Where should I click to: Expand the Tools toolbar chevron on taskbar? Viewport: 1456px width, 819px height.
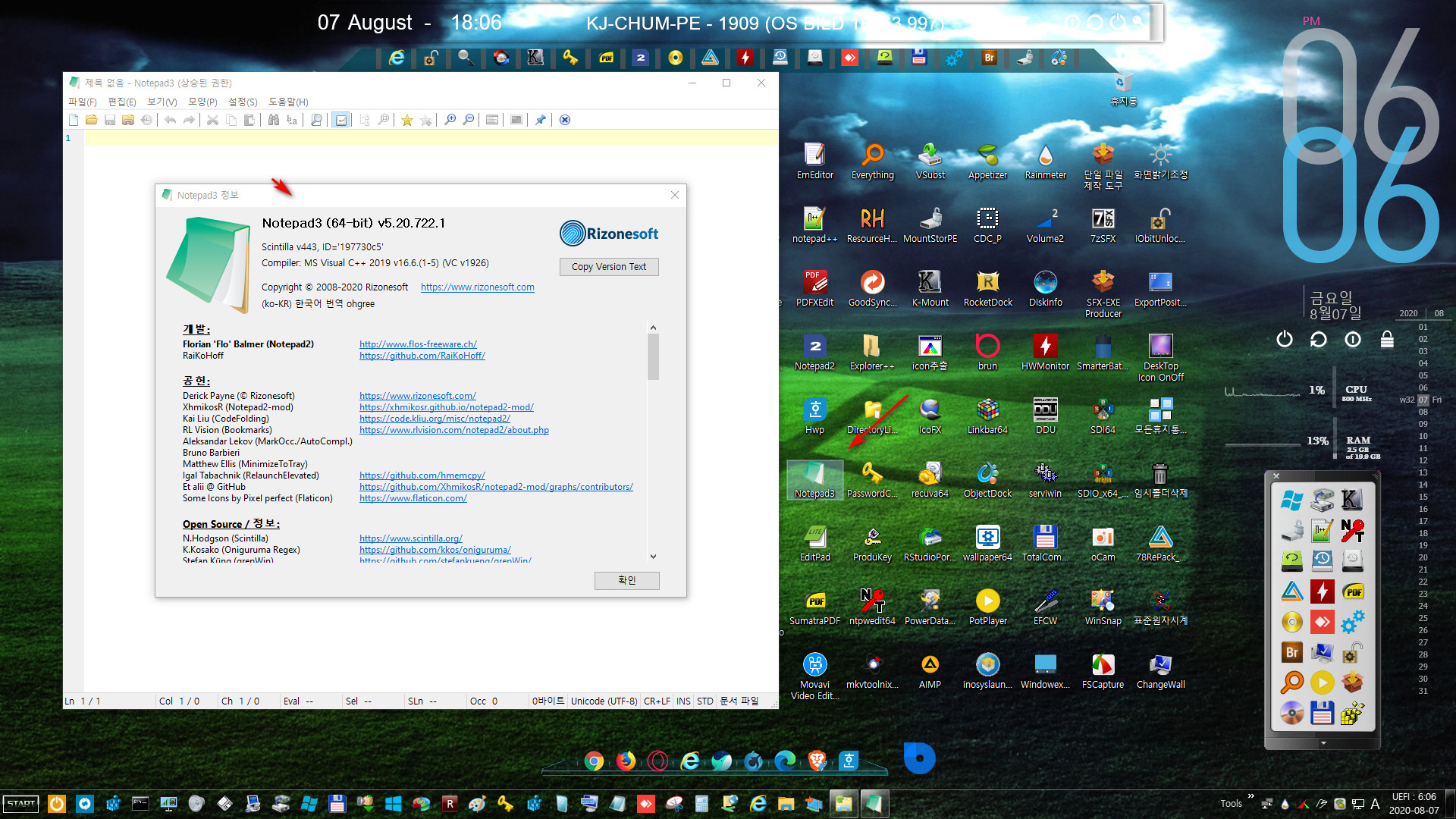click(x=1250, y=797)
